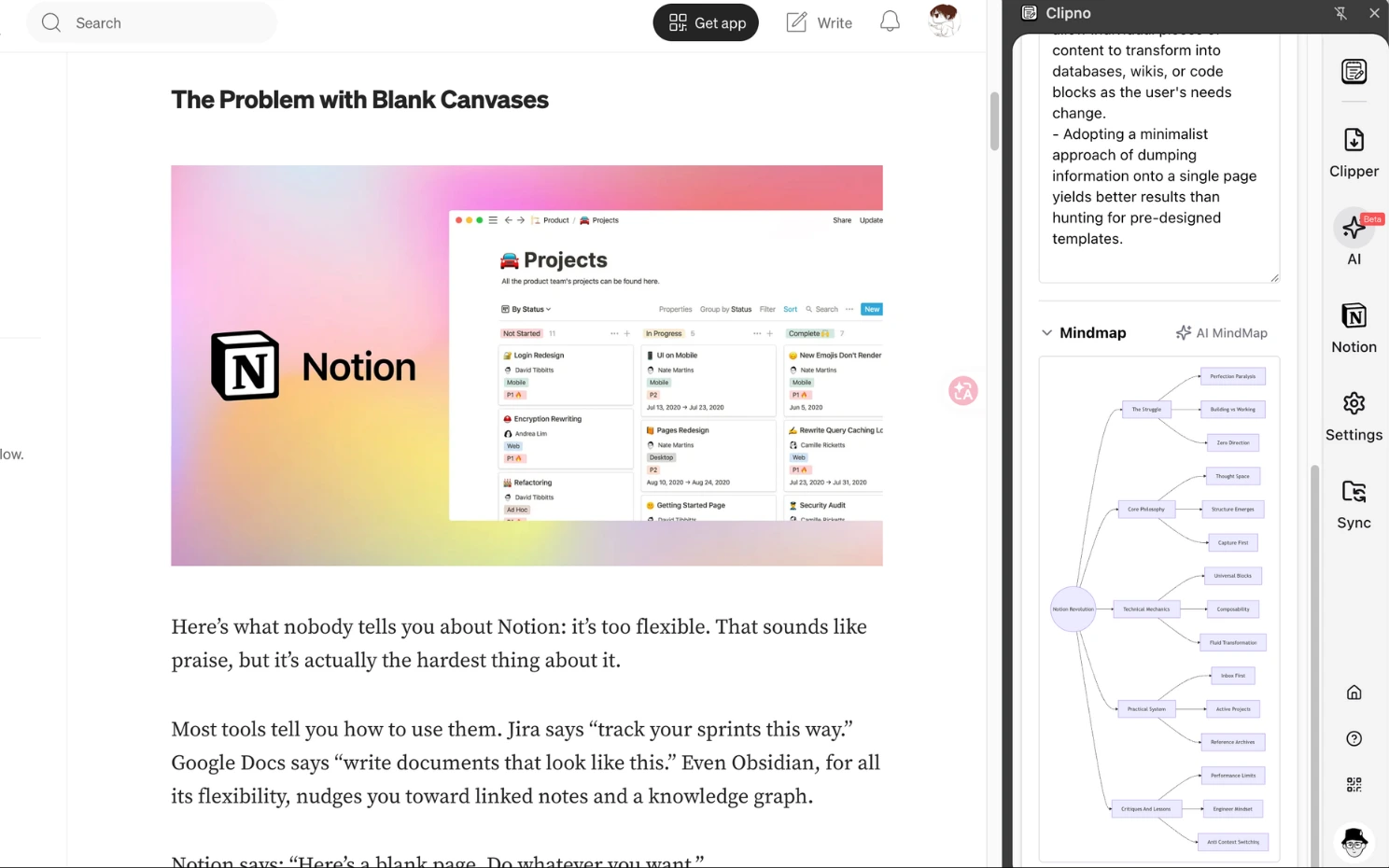
Task: Focus the Medium Search field
Action: point(152,22)
